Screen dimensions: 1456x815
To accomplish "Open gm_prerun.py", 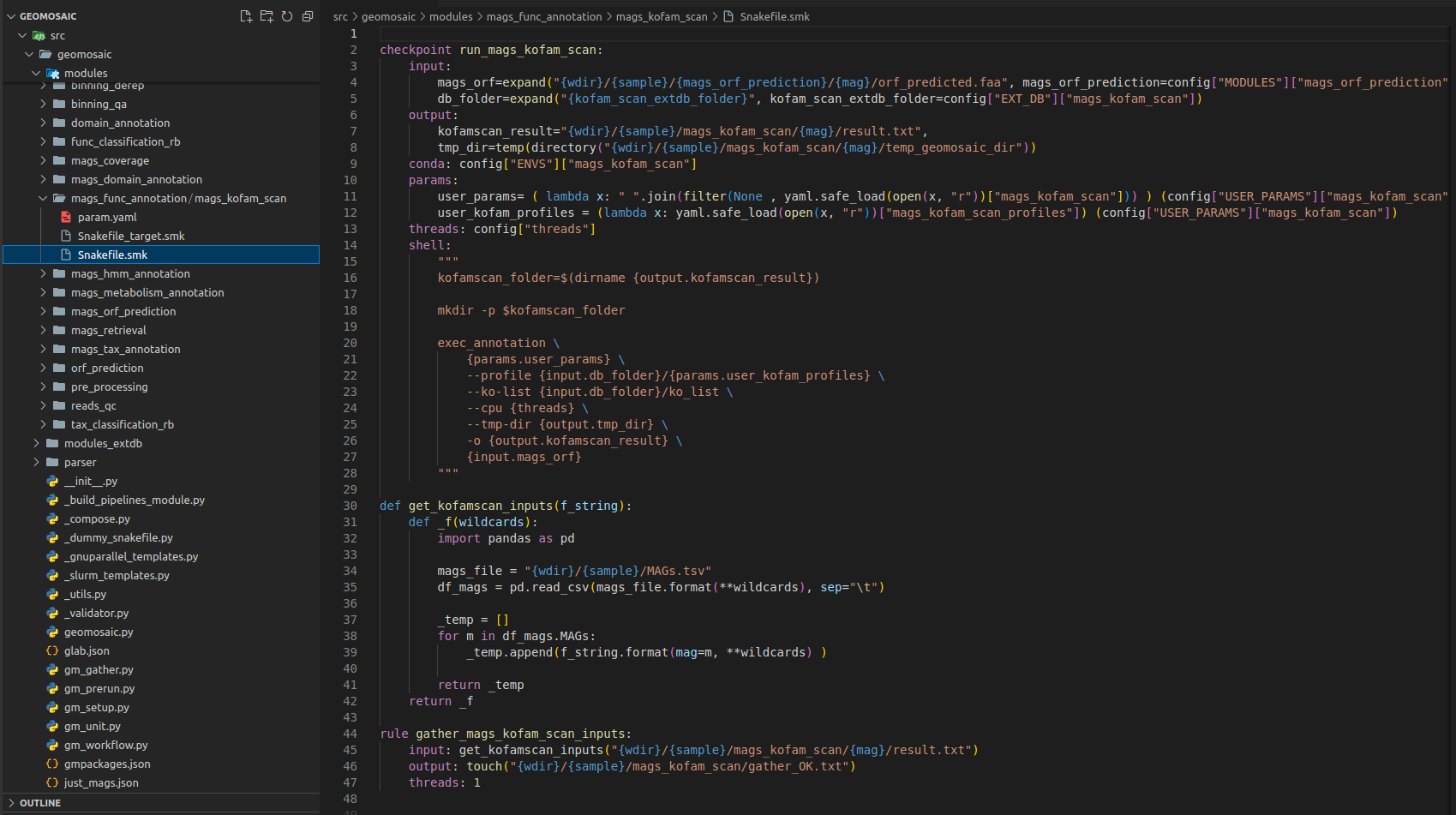I will tap(99, 688).
